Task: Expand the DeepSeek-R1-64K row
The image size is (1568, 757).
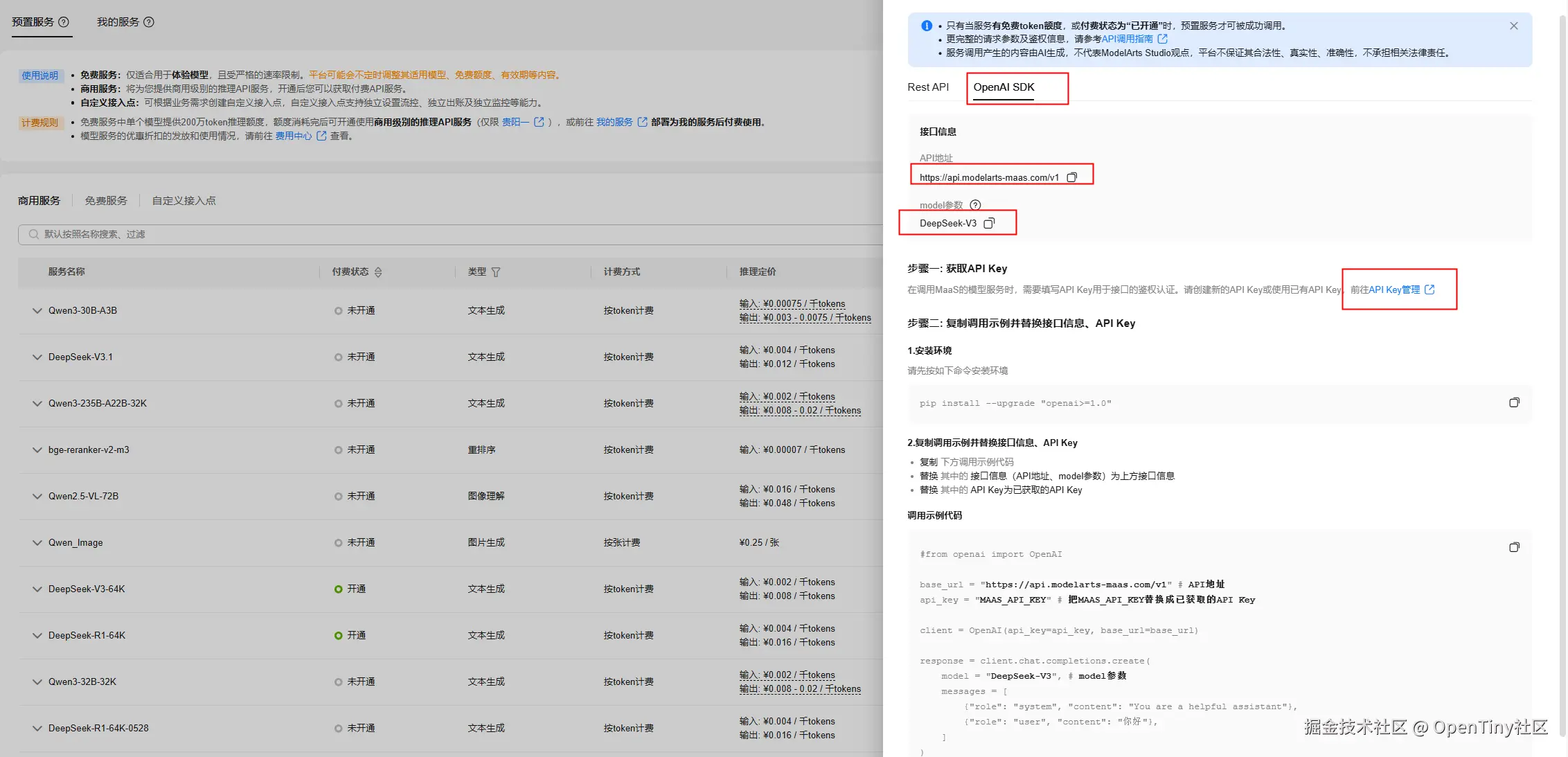Action: (x=37, y=636)
